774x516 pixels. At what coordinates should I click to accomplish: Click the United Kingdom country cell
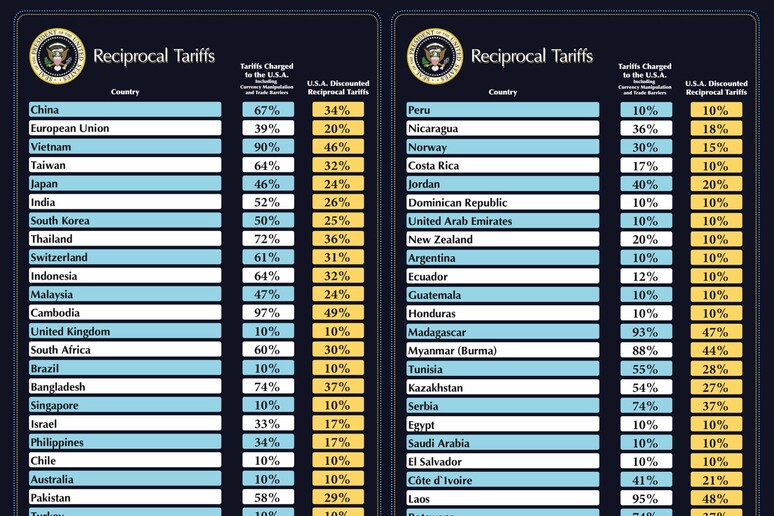tap(125, 332)
